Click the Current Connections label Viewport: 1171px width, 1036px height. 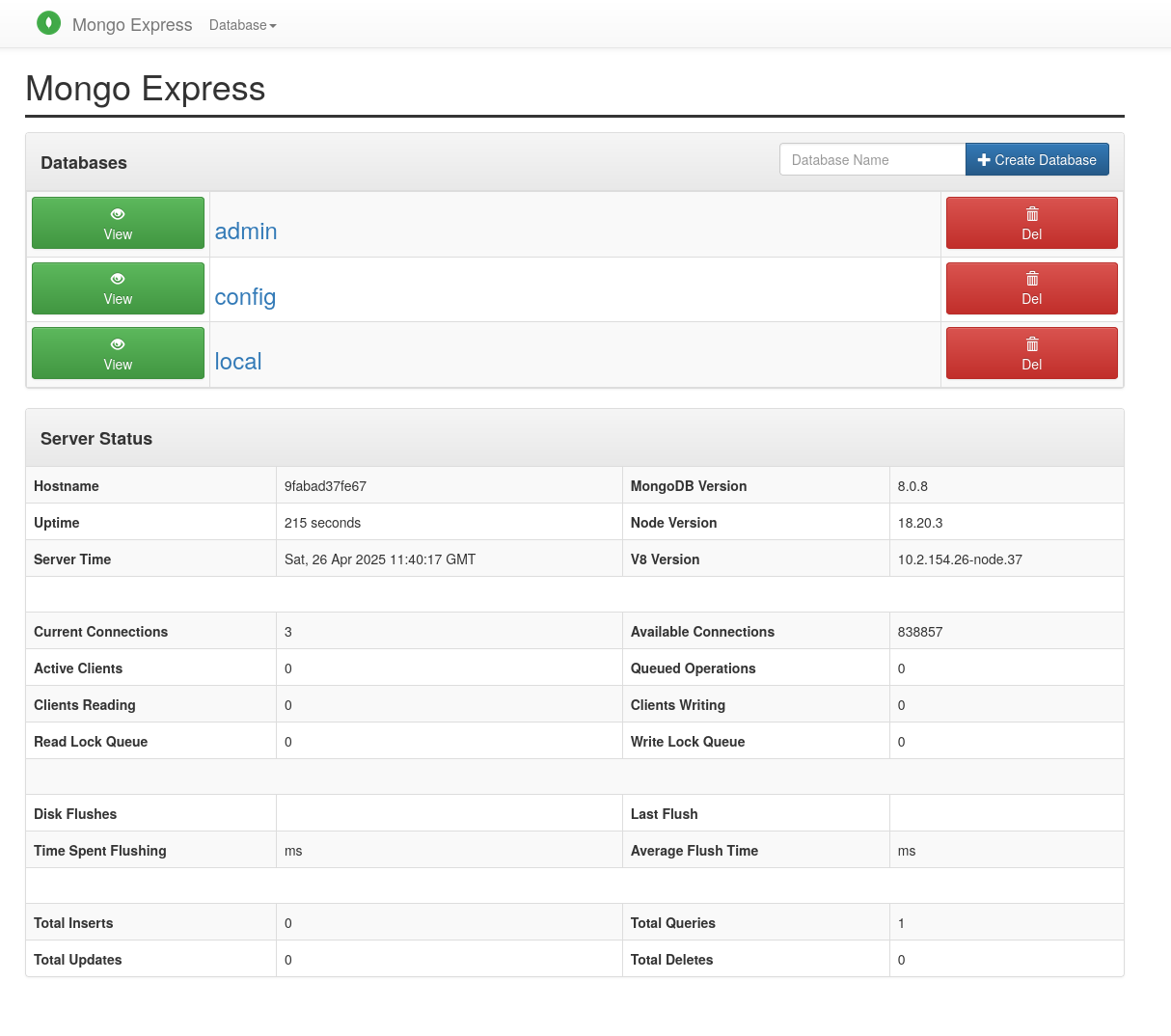click(x=100, y=632)
